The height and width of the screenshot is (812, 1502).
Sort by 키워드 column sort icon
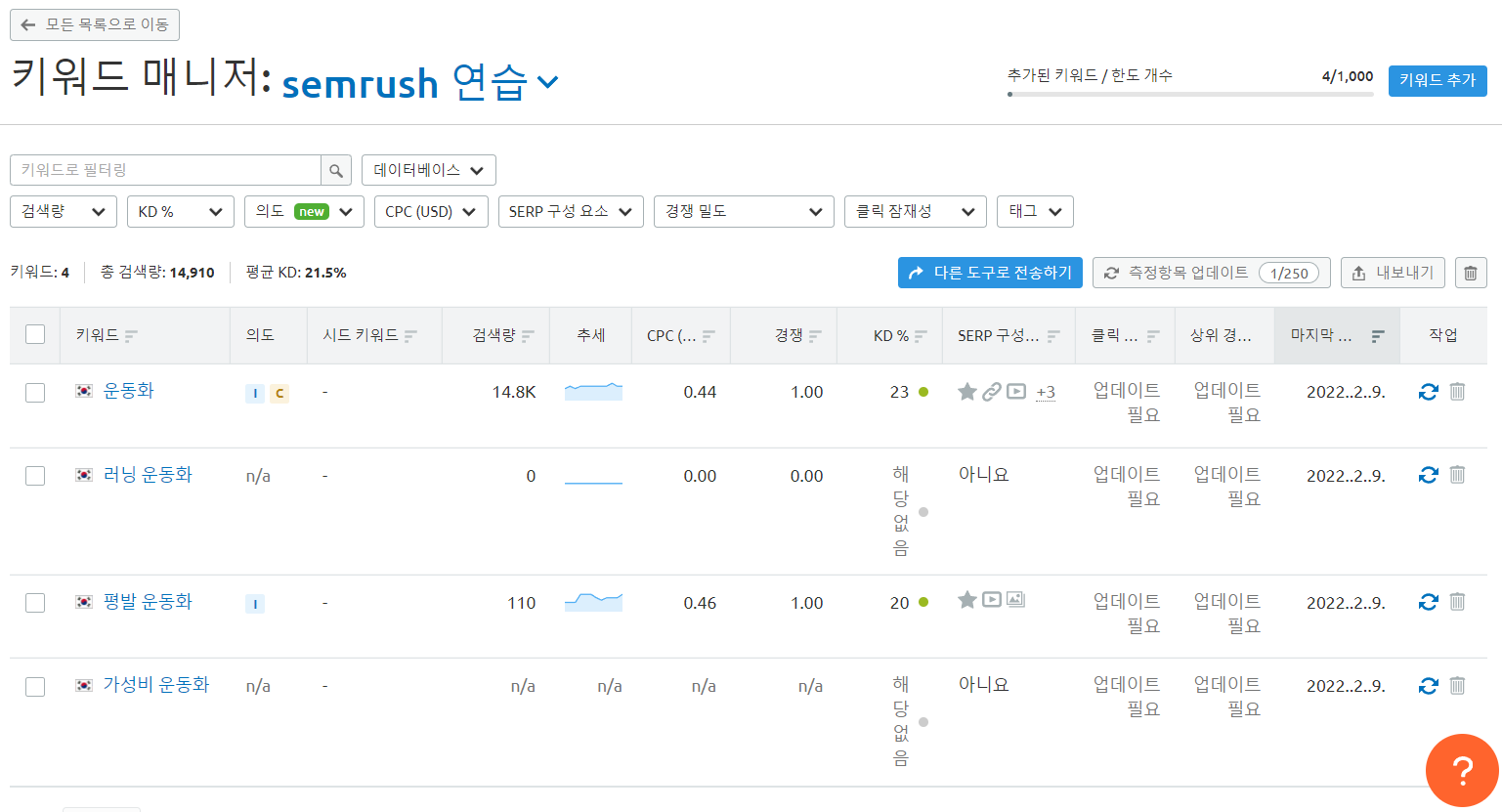pos(131,336)
